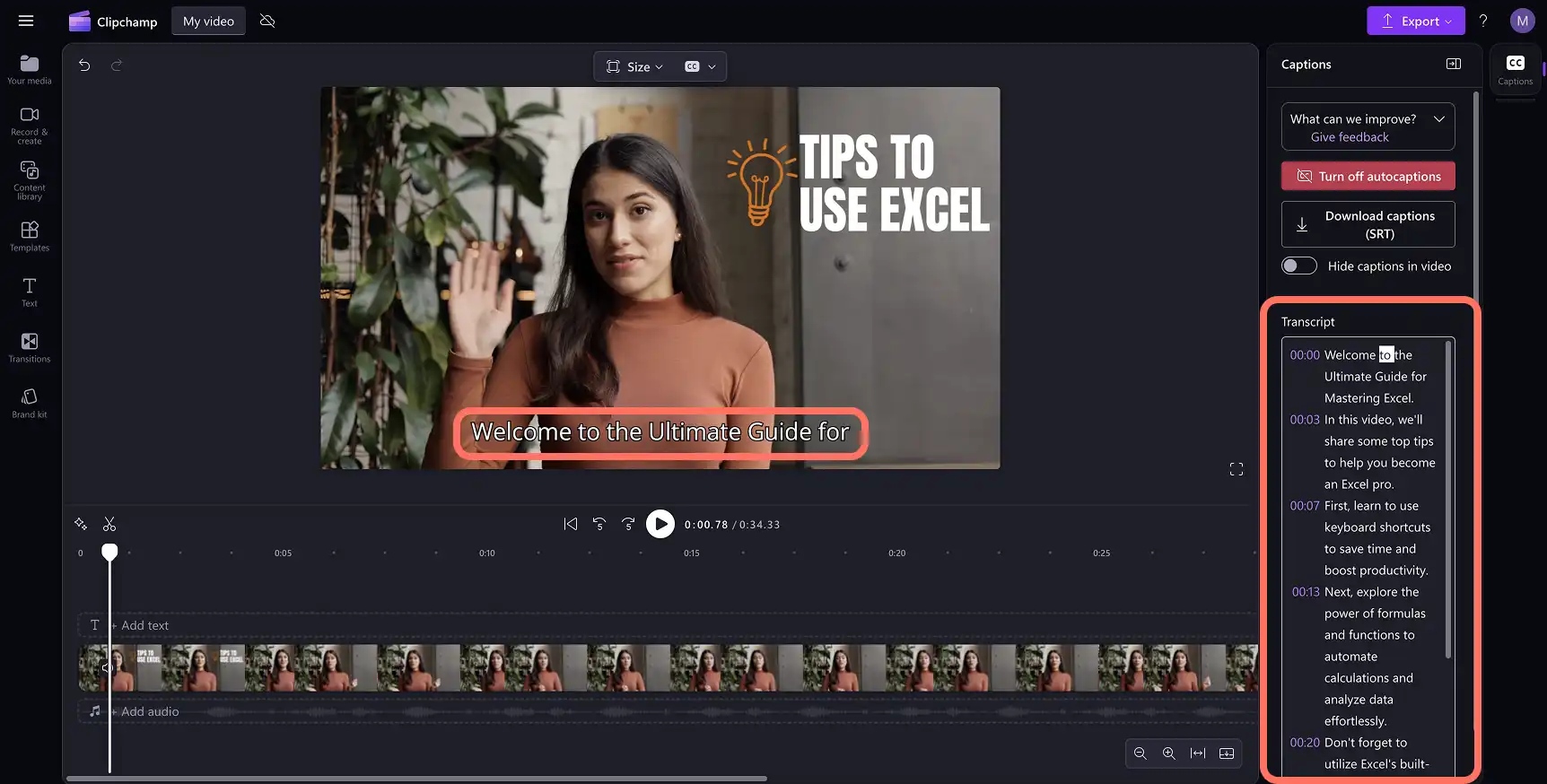
Task: Select the split scissors tool
Action: tap(109, 524)
